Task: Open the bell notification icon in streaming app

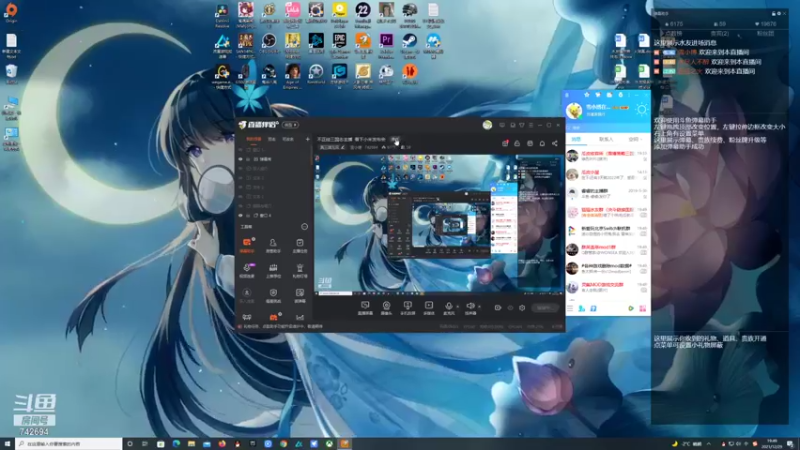Action: 542,143
